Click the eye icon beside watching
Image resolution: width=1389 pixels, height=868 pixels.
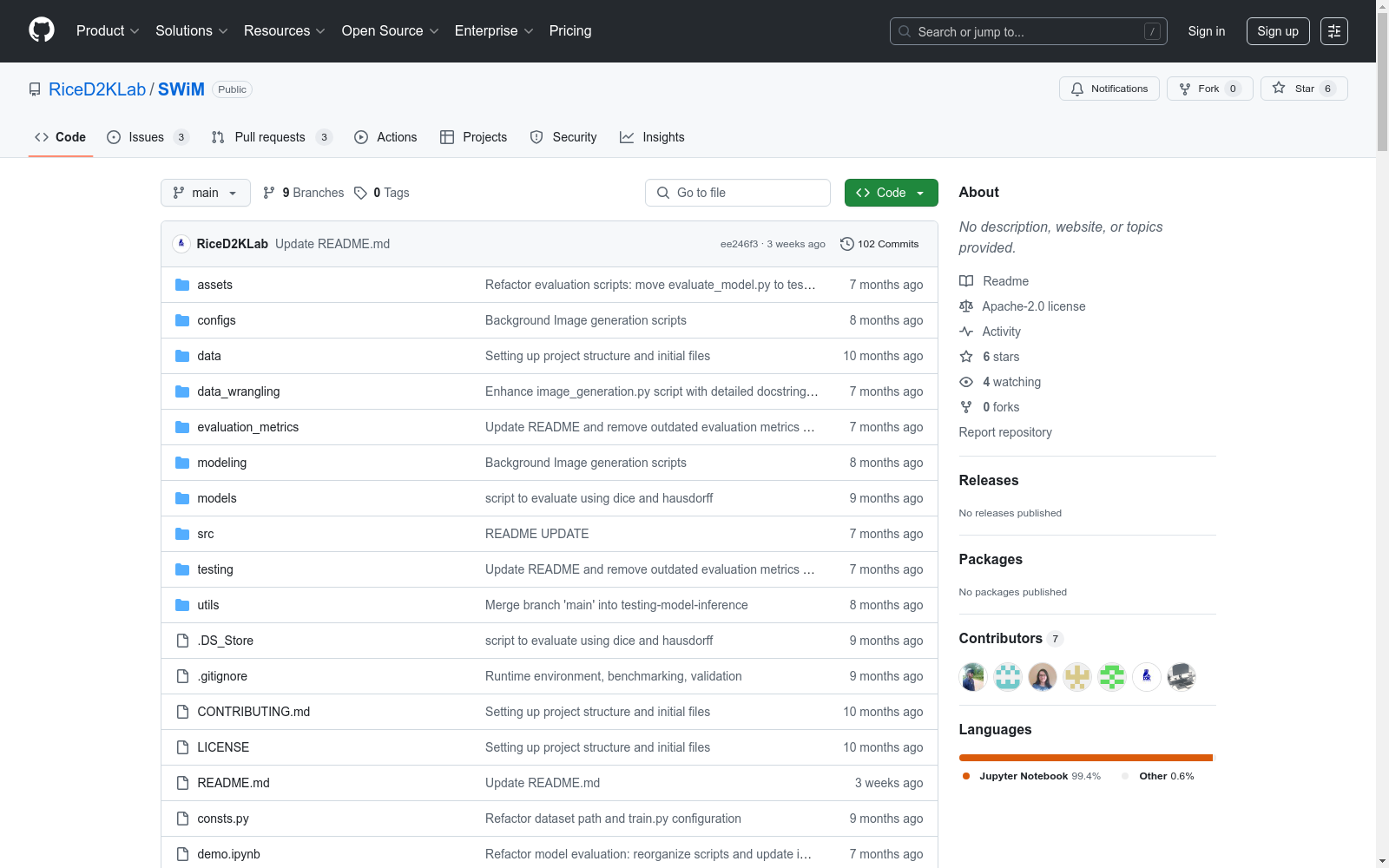tap(966, 382)
